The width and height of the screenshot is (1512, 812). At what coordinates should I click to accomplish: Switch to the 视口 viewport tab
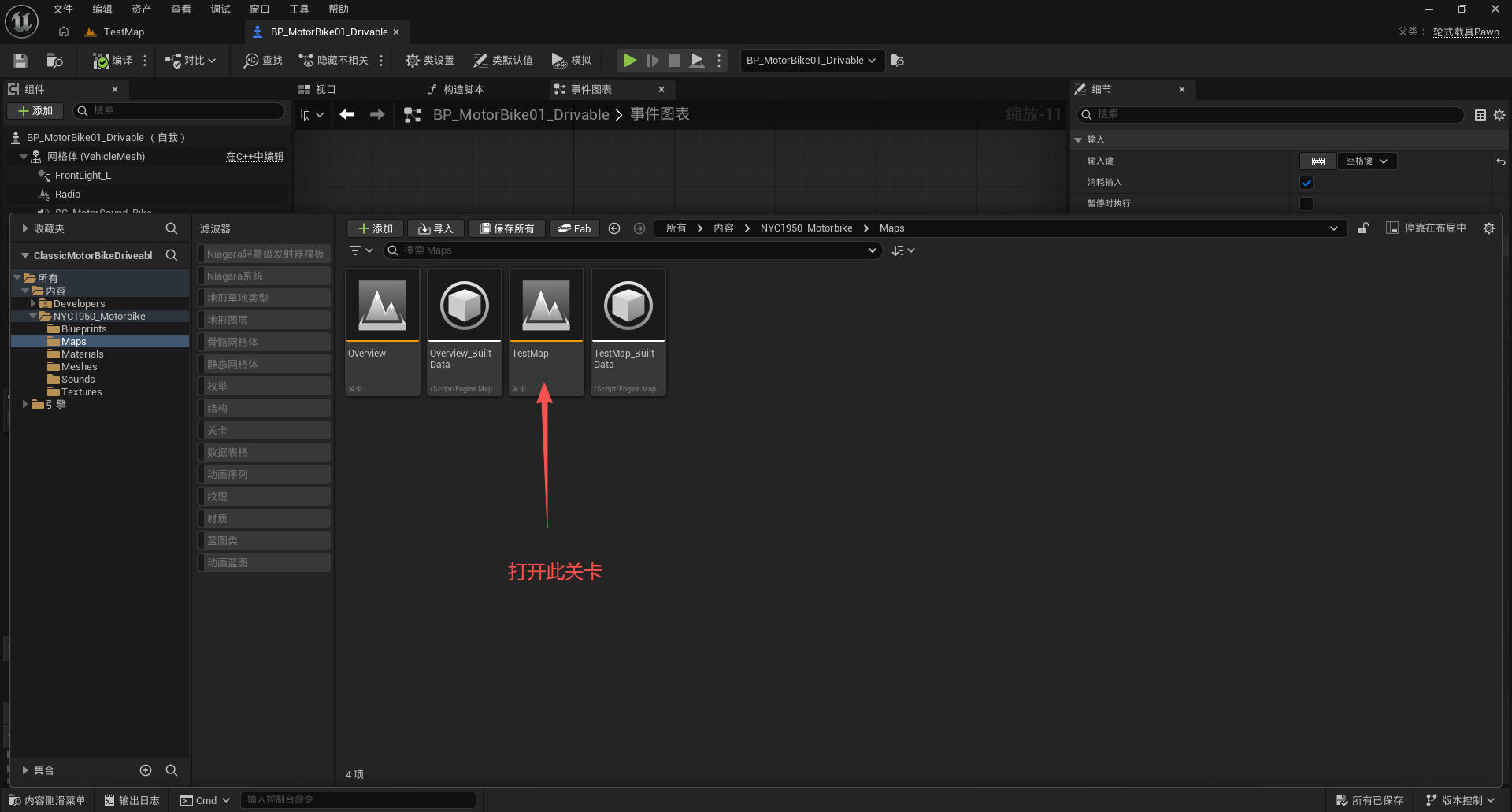pos(318,90)
